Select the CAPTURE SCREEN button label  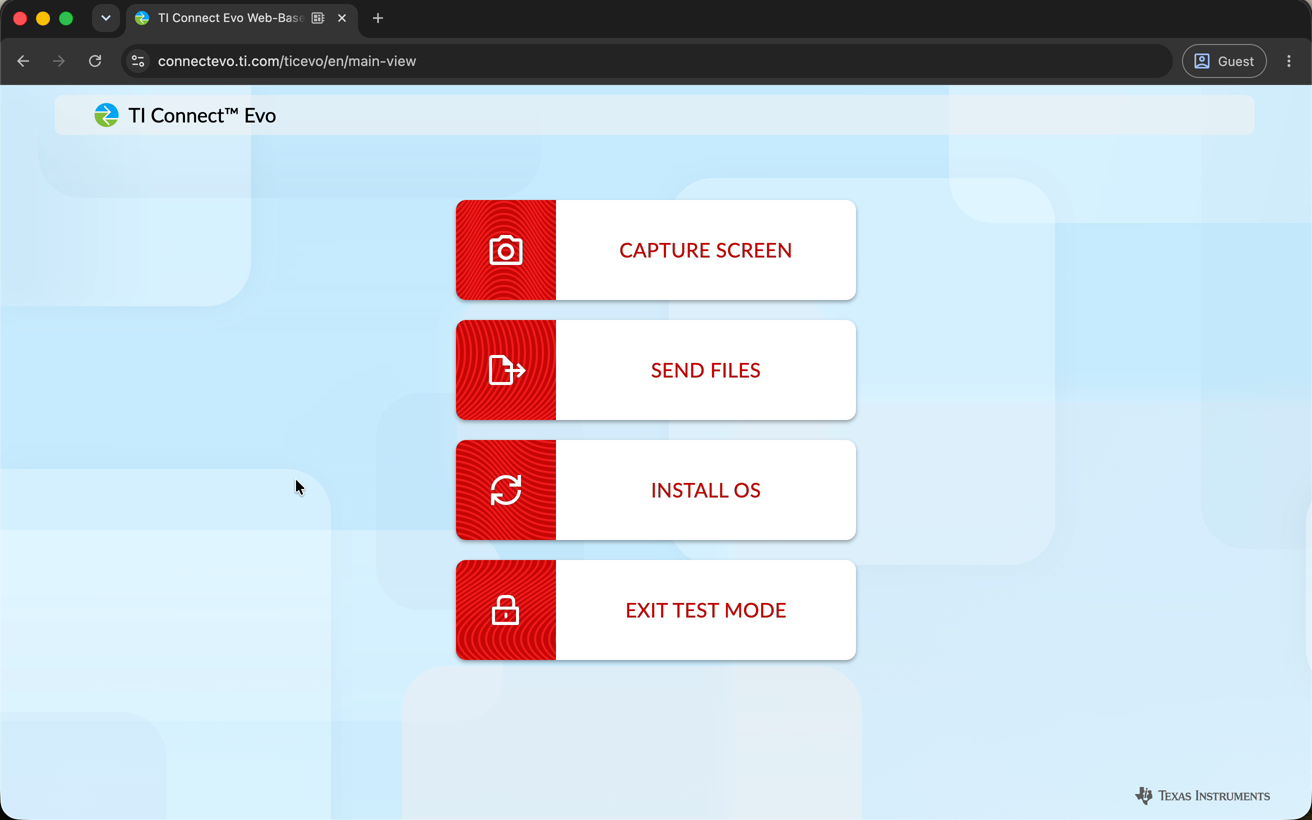point(705,250)
